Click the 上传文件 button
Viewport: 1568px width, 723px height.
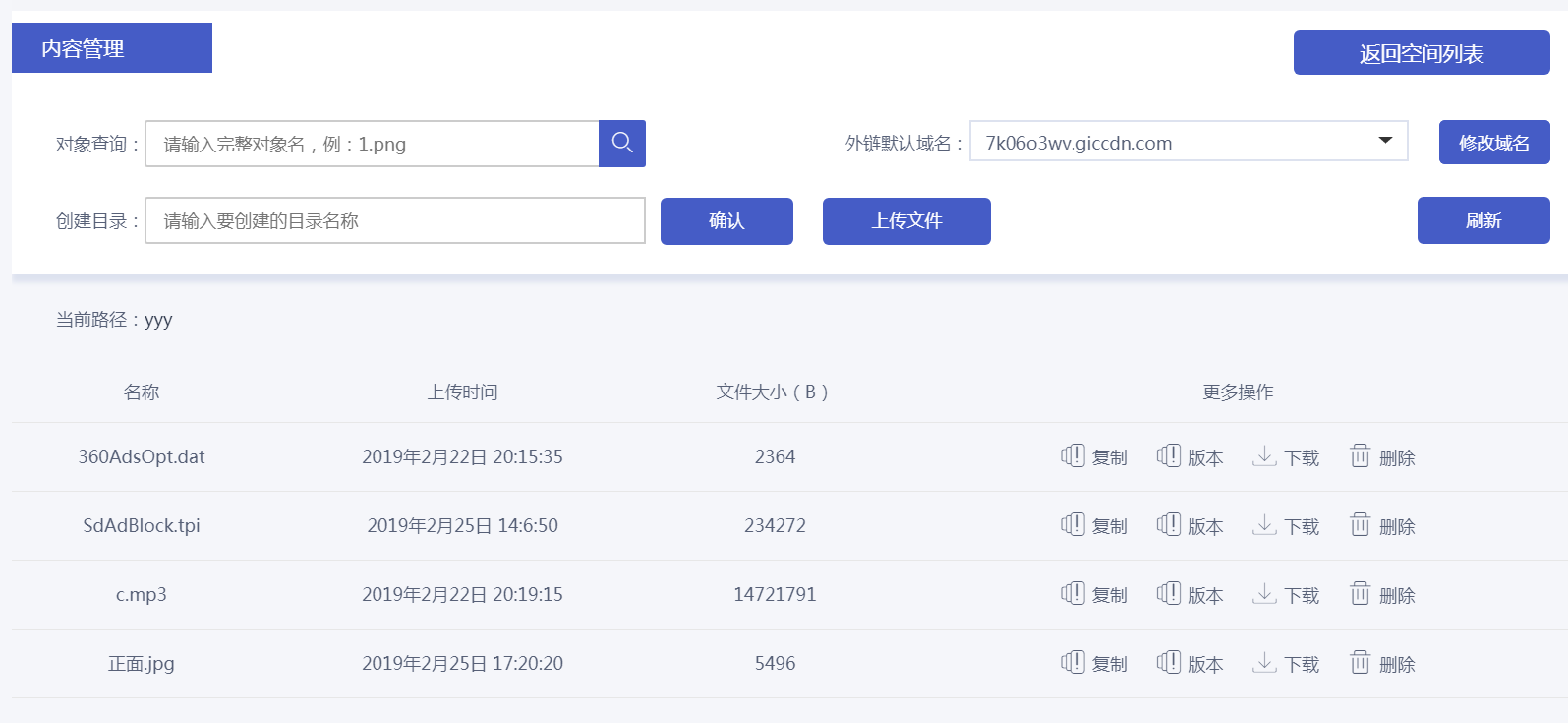point(906,221)
